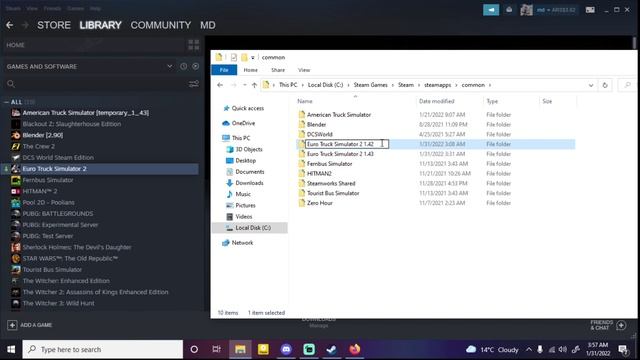Viewport: 640px width, 360px height.
Task: Click the recent activity clock icon
Action: [x=184, y=66]
